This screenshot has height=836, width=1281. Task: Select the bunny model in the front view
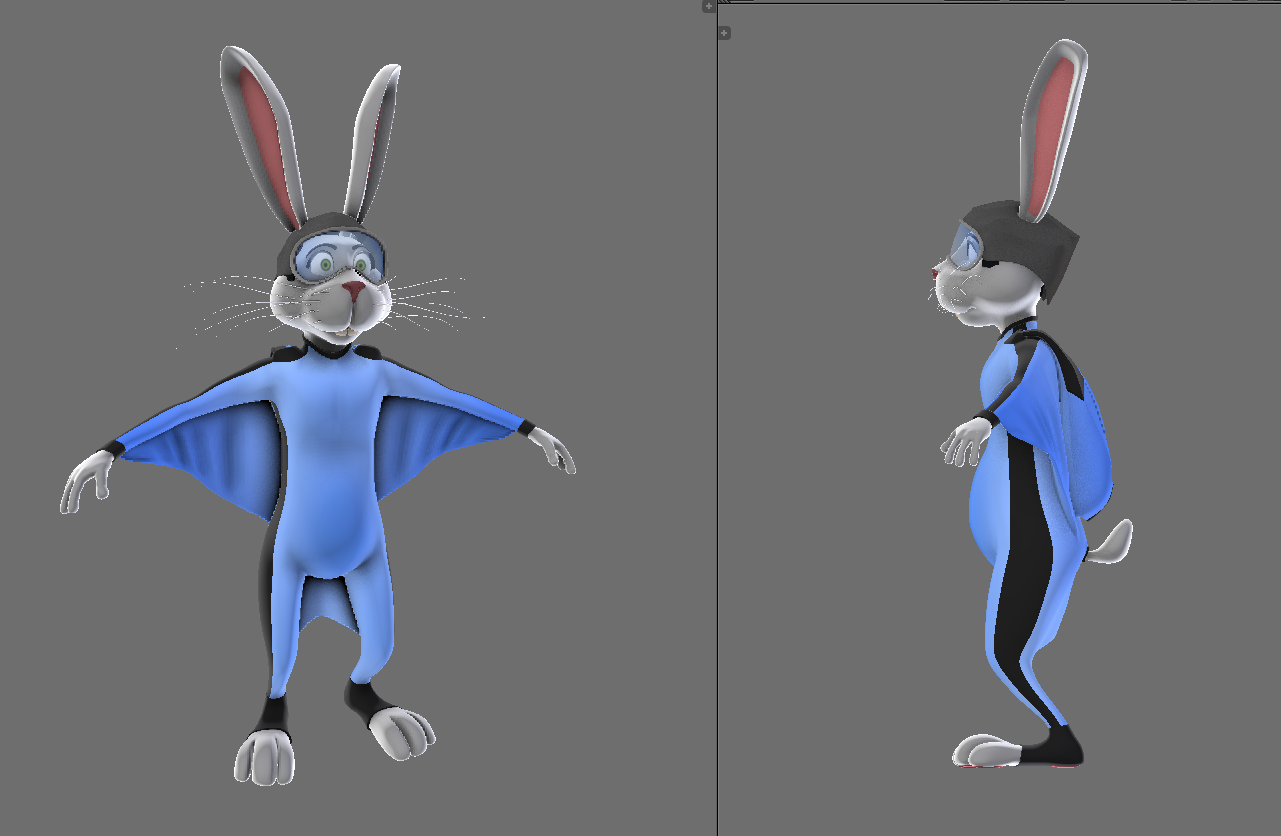(x=318, y=414)
